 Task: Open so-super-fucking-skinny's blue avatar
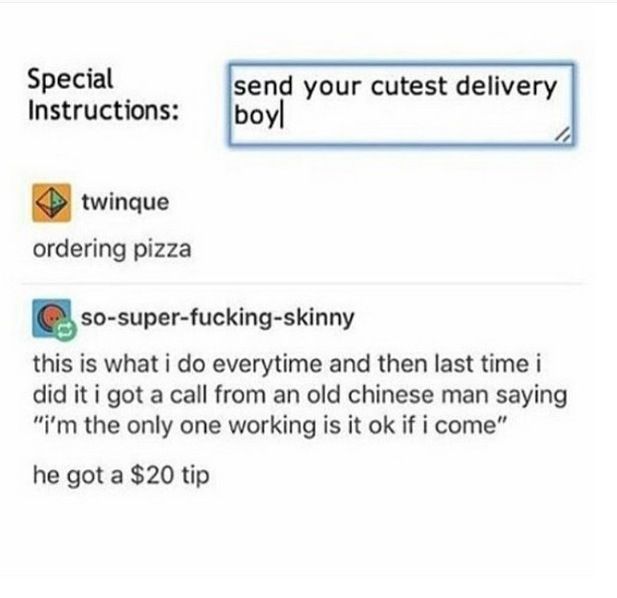[52, 318]
